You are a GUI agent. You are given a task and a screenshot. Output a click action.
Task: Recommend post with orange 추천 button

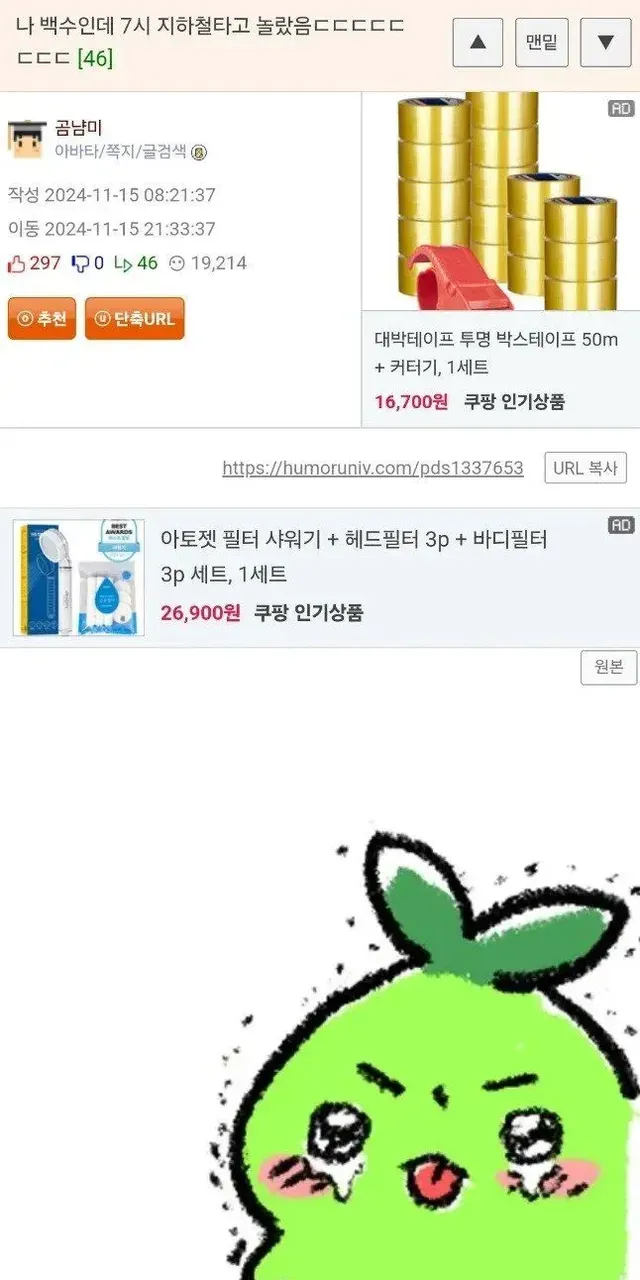(x=42, y=319)
